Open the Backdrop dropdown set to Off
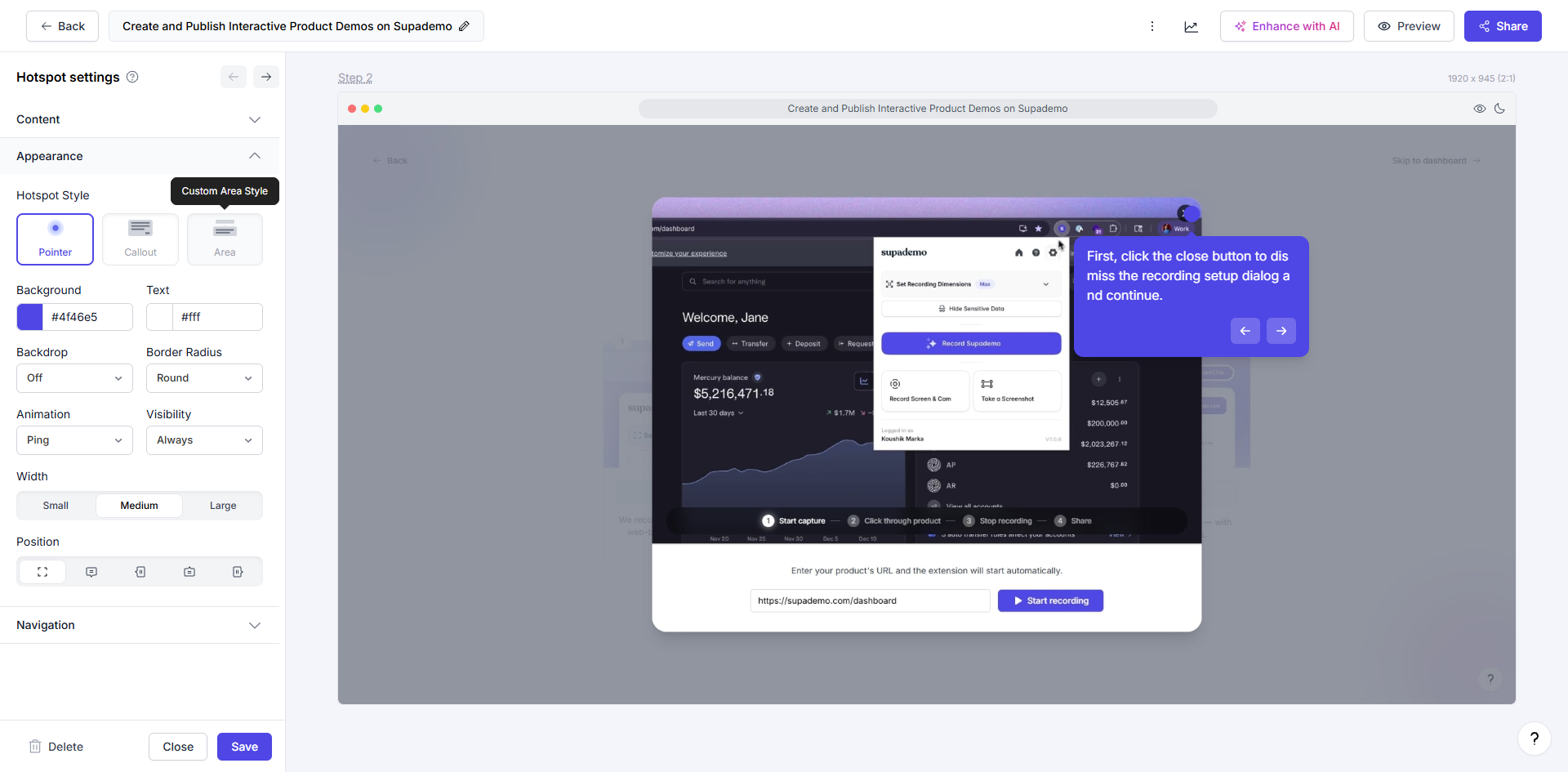 pyautogui.click(x=74, y=378)
